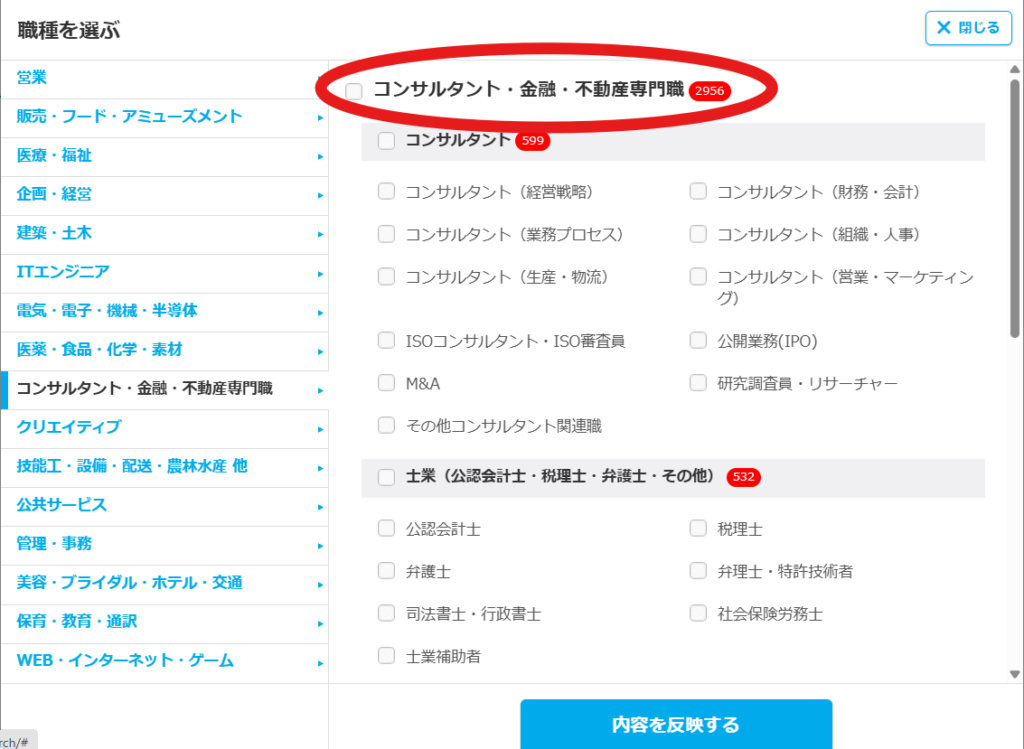Click the red 2956 count badge
1024x749 pixels.
point(709,91)
